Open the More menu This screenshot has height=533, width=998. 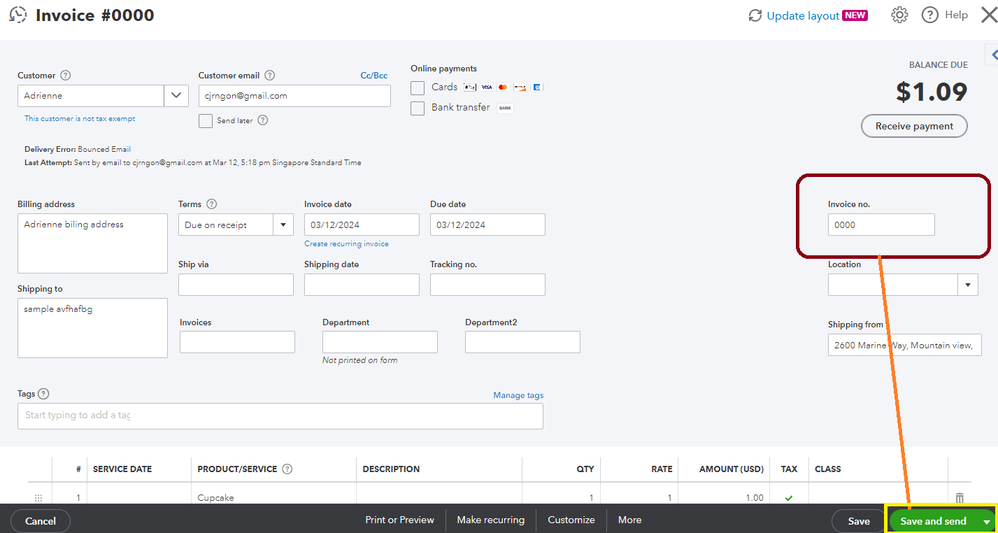click(x=629, y=520)
